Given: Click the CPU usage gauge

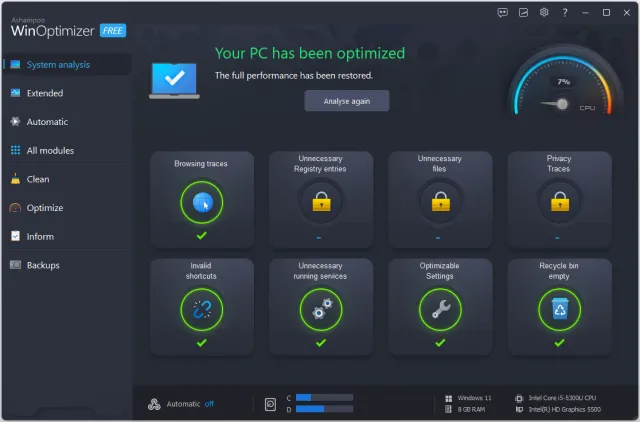Looking at the screenshot, I should (x=564, y=82).
